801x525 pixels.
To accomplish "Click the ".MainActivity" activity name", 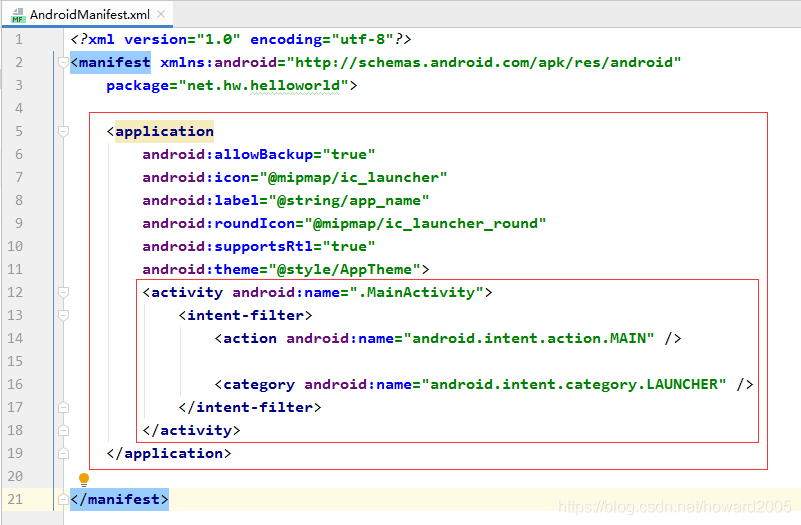I will coord(416,292).
